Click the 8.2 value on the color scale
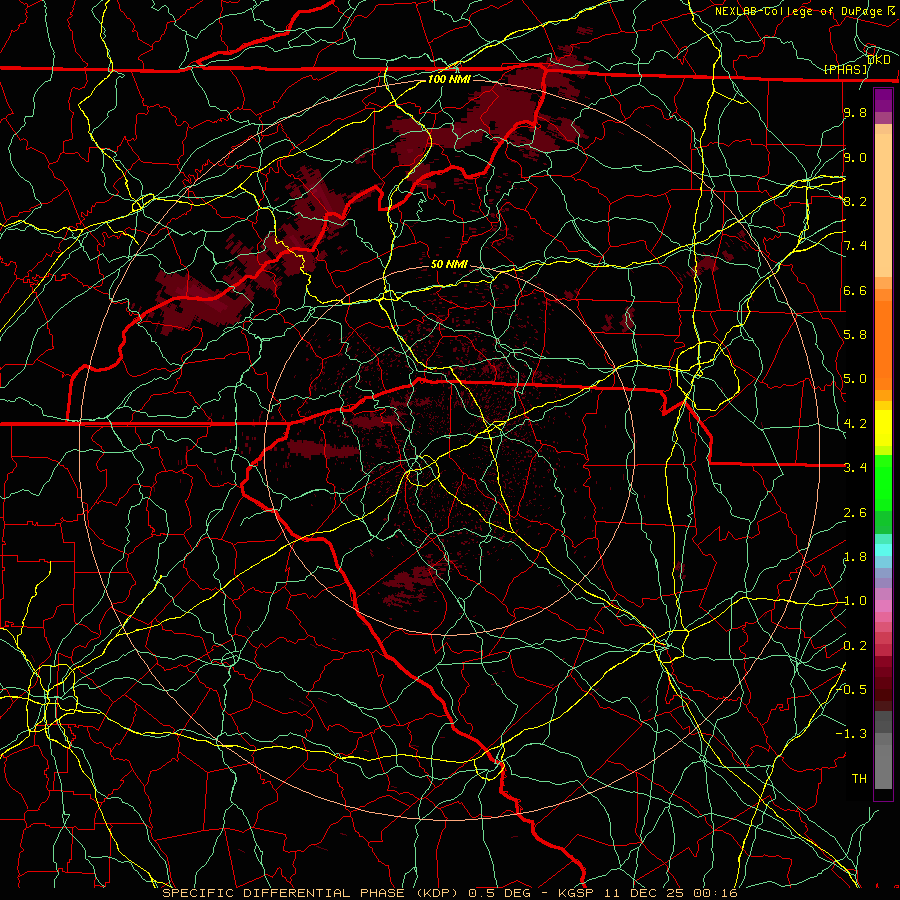The width and height of the screenshot is (900, 900). pyautogui.click(x=855, y=201)
